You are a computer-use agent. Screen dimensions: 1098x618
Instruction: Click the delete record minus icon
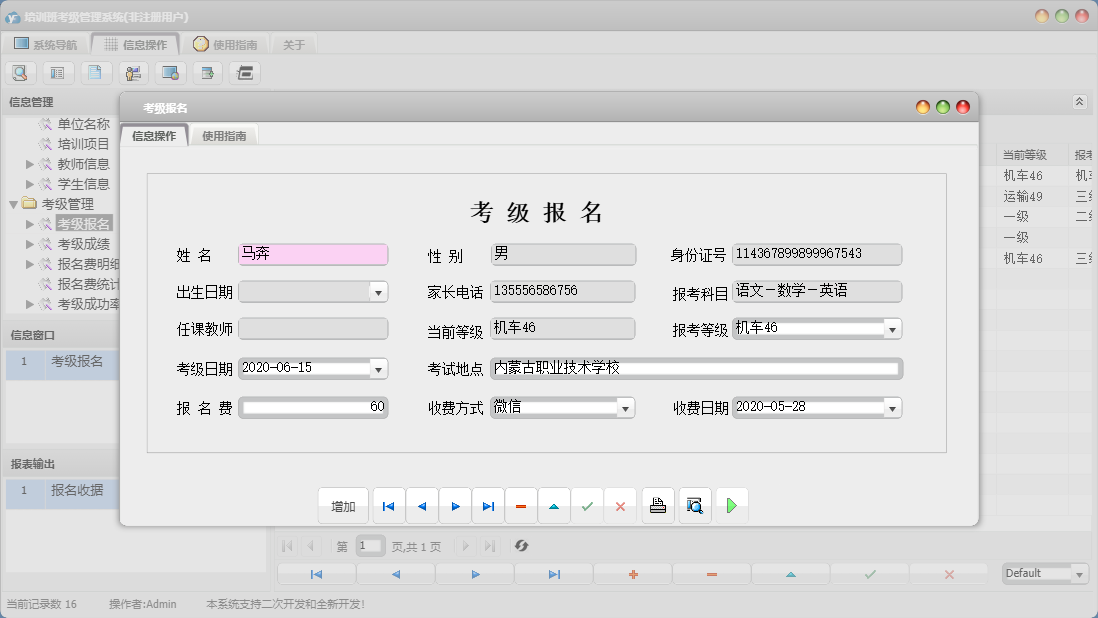coord(520,505)
